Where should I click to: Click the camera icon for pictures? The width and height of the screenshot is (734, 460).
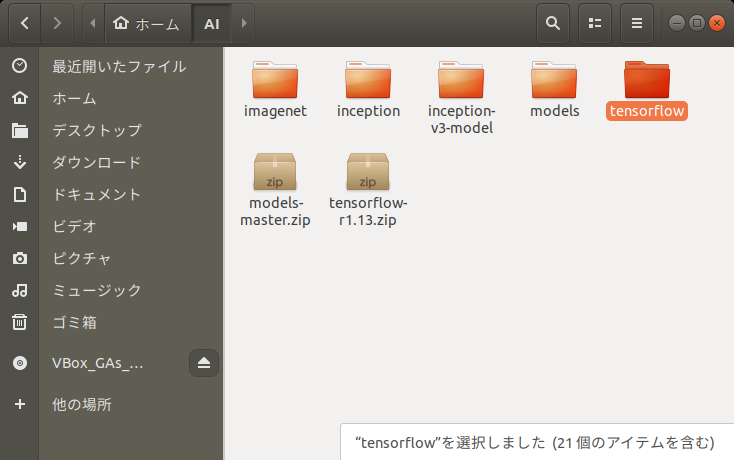(x=20, y=258)
